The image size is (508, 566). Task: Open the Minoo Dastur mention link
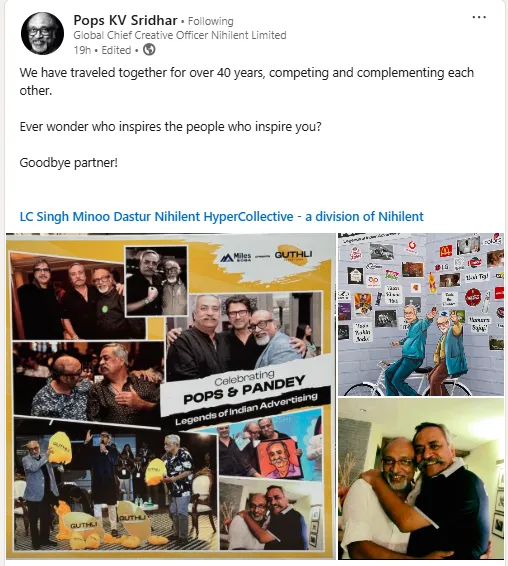click(112, 217)
